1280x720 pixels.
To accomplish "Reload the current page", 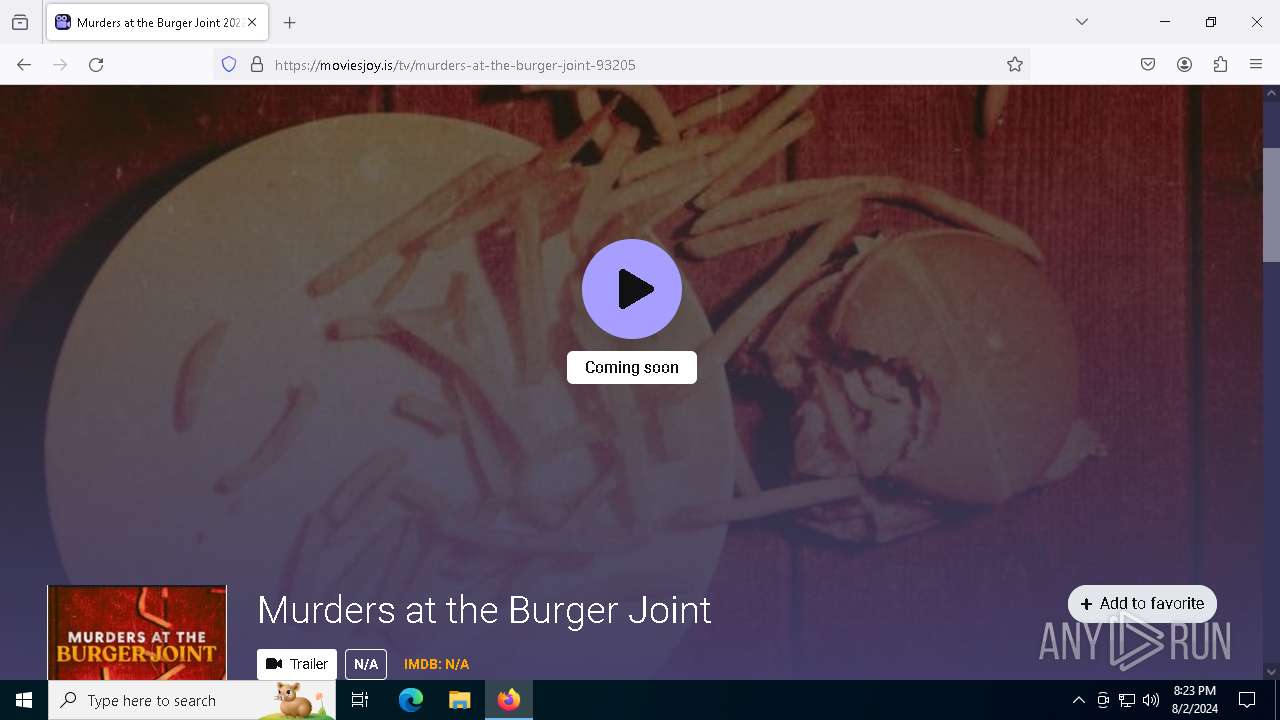I will click(96, 65).
